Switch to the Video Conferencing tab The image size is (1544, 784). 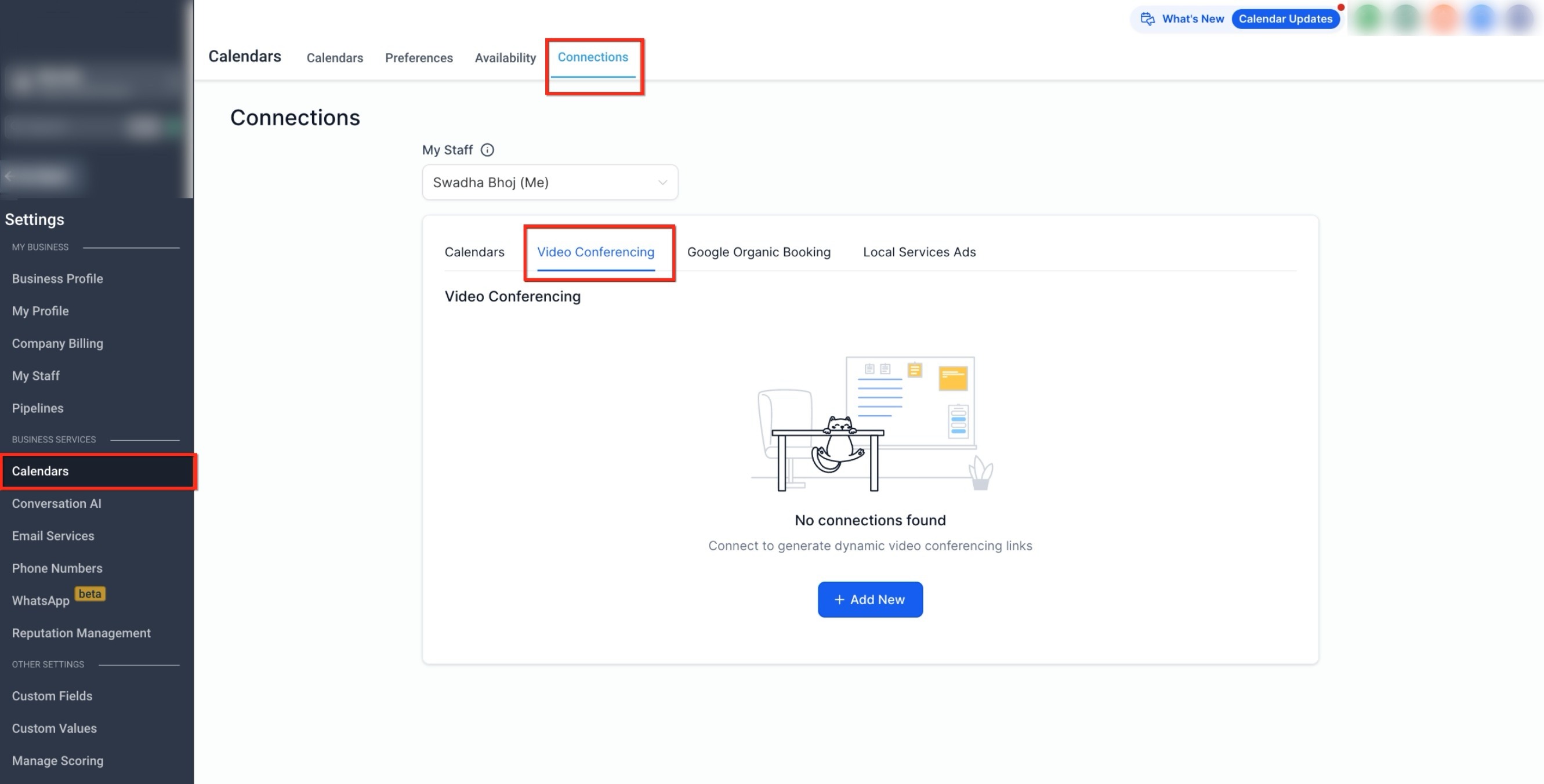(x=595, y=252)
